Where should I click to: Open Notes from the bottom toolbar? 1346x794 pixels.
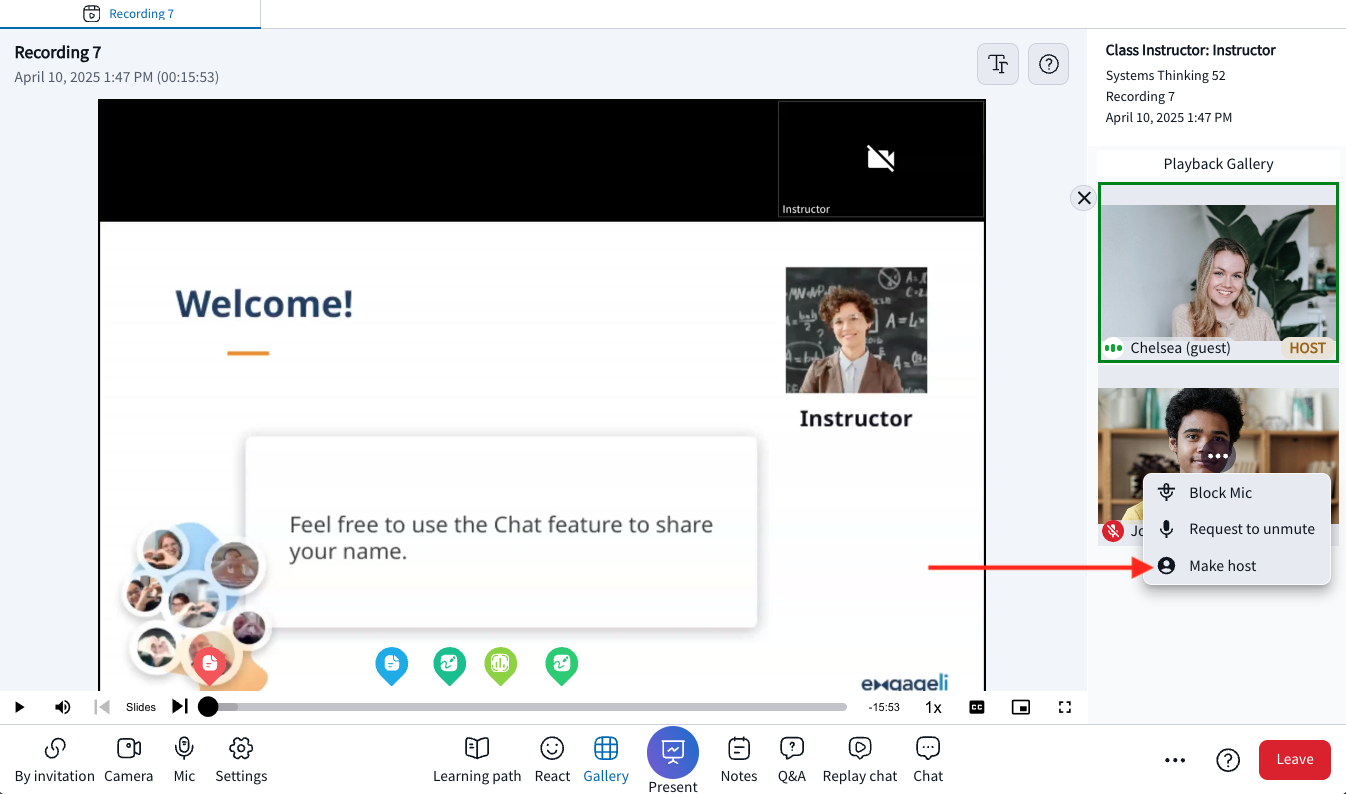coord(738,759)
